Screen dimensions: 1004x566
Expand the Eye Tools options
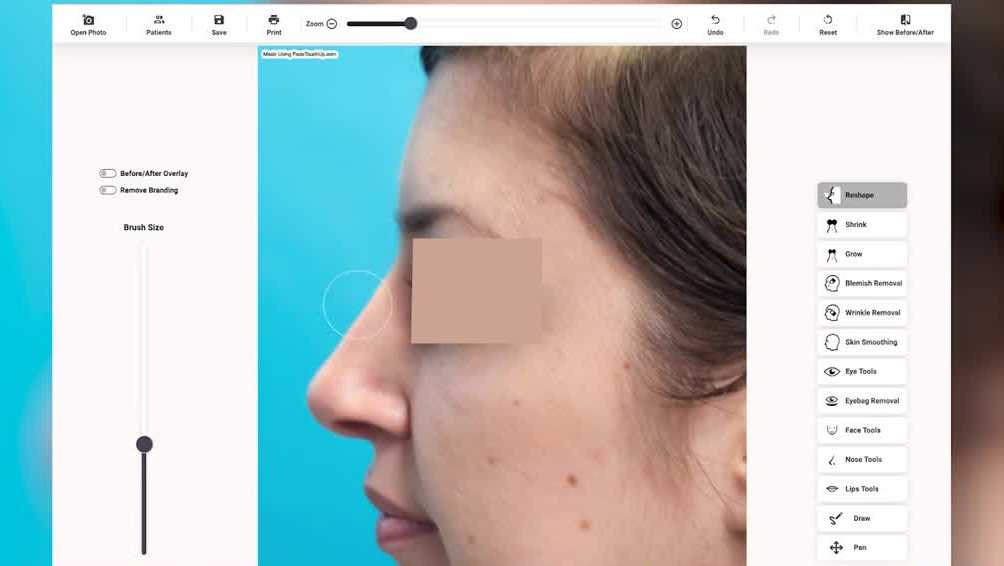[862, 372]
